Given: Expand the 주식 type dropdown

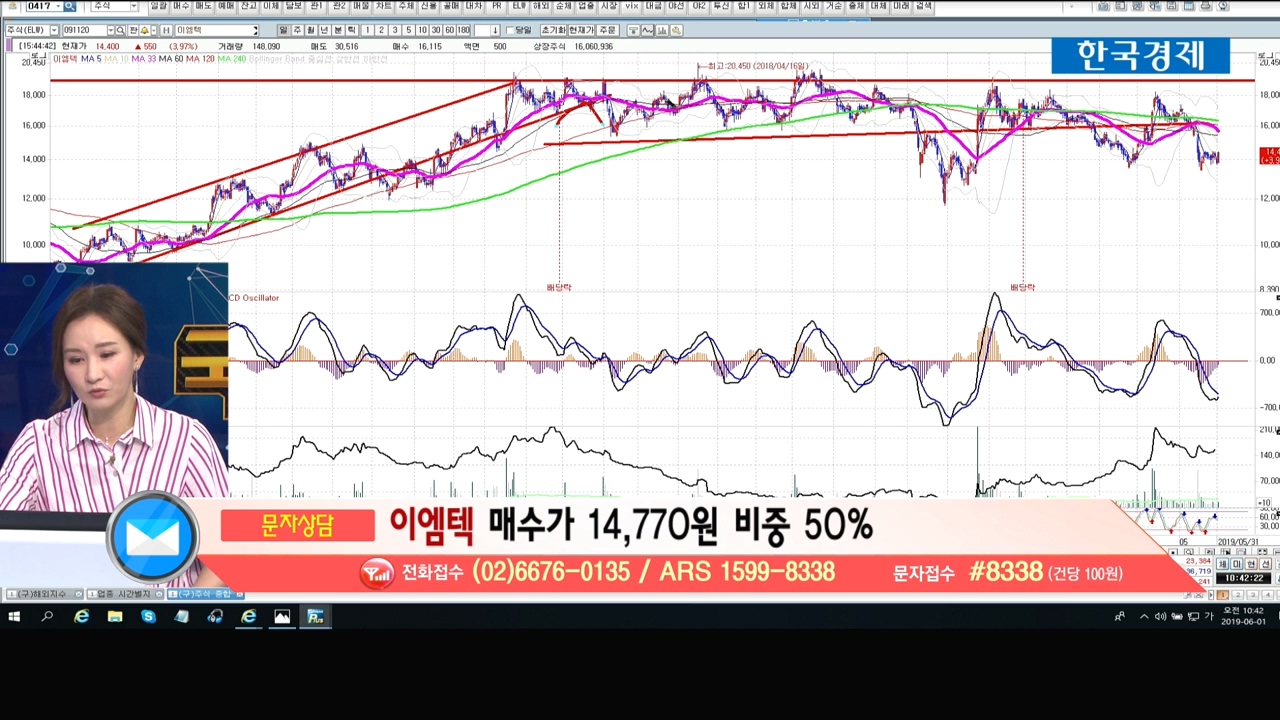Looking at the screenshot, I should click(133, 6).
